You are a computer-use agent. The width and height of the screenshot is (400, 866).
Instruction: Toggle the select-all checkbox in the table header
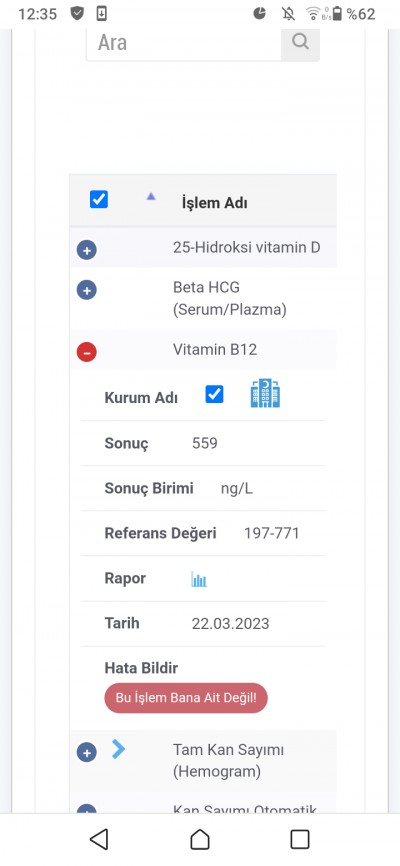[x=99, y=199]
